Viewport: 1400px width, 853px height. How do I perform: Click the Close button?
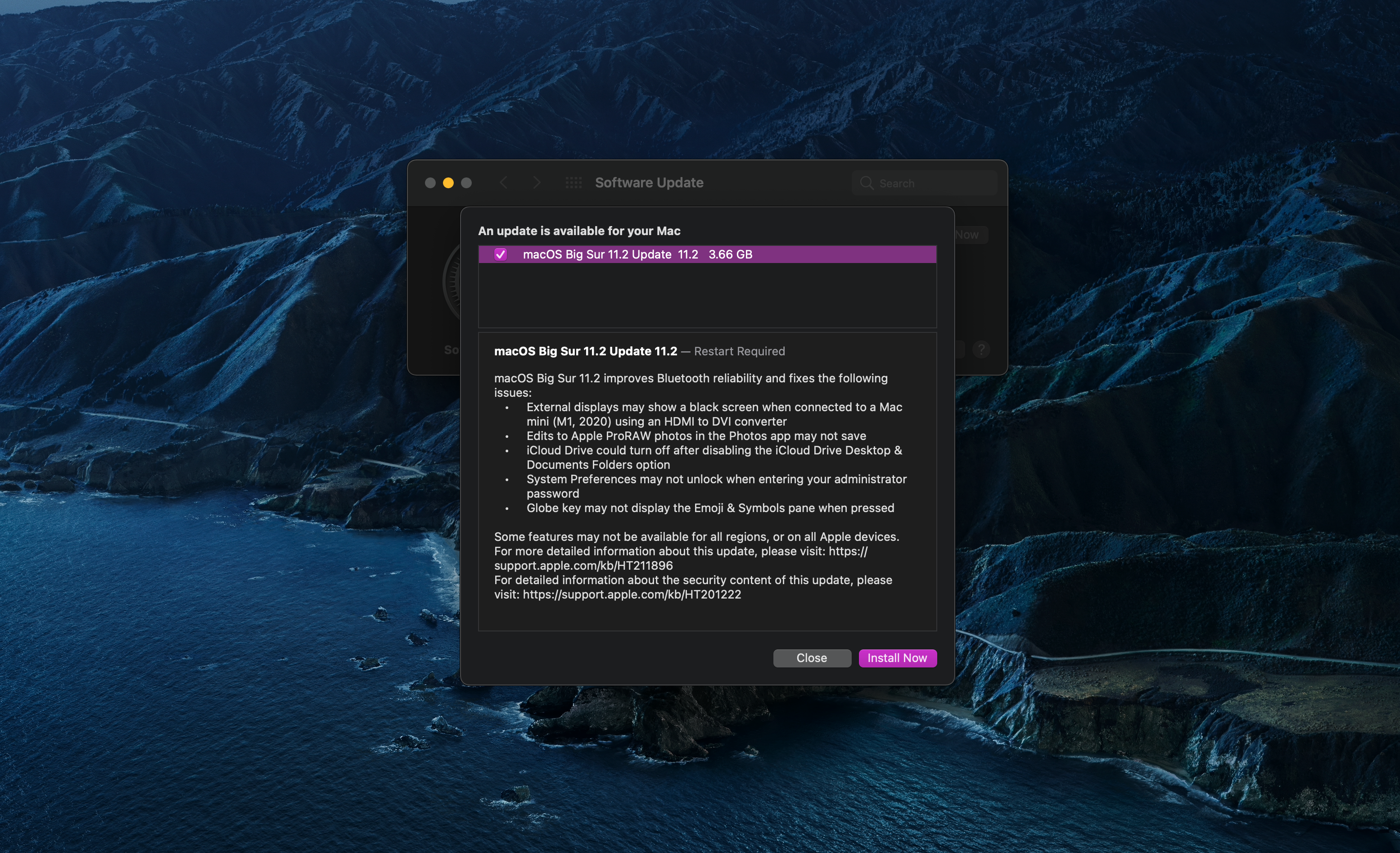[811, 658]
